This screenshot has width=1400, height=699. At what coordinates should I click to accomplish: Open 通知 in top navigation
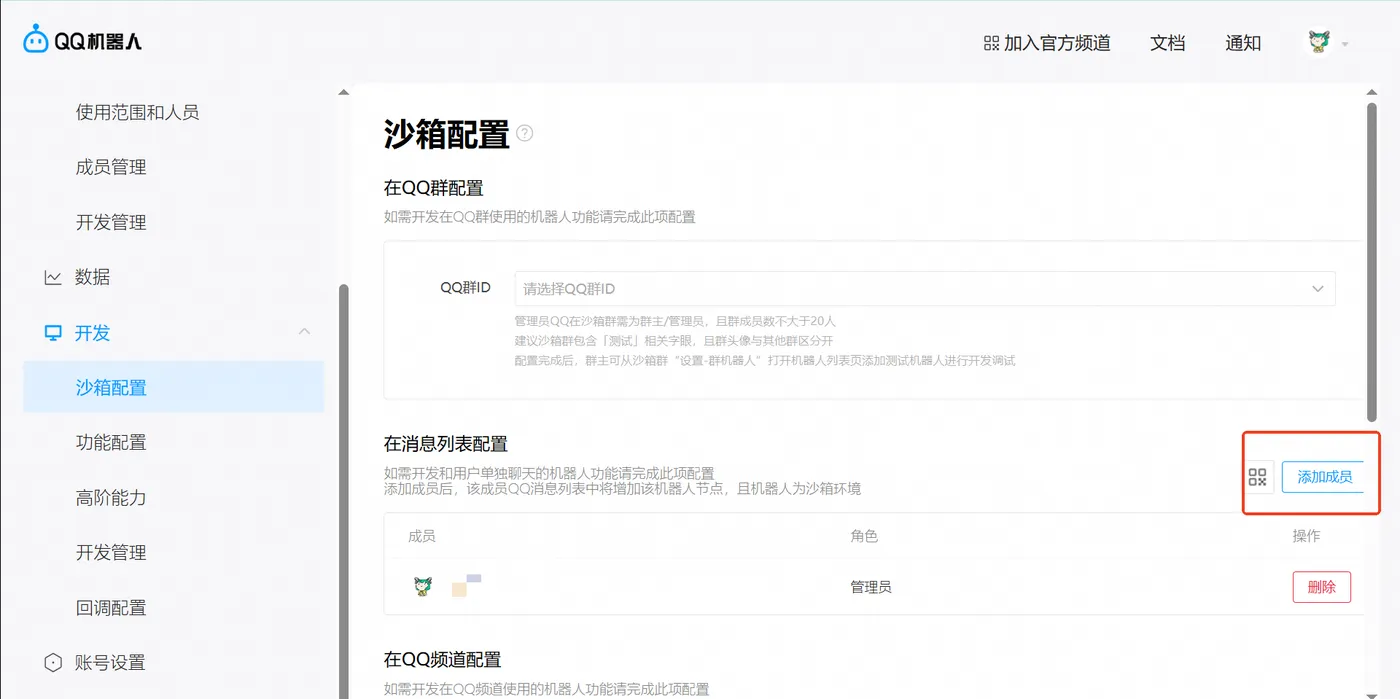click(1243, 43)
